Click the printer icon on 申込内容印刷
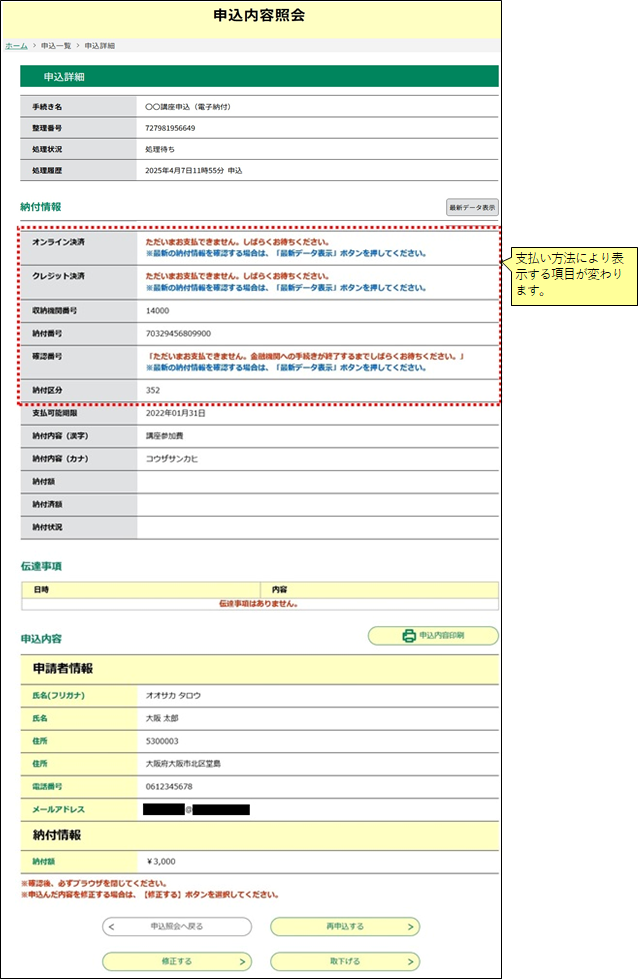Image resolution: width=638 pixels, height=979 pixels. 408,635
